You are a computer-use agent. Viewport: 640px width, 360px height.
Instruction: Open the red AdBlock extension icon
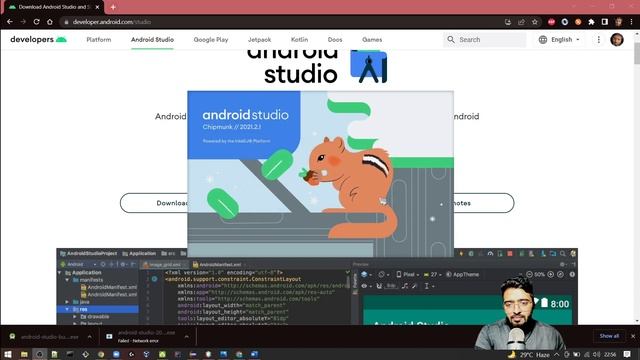pos(551,22)
